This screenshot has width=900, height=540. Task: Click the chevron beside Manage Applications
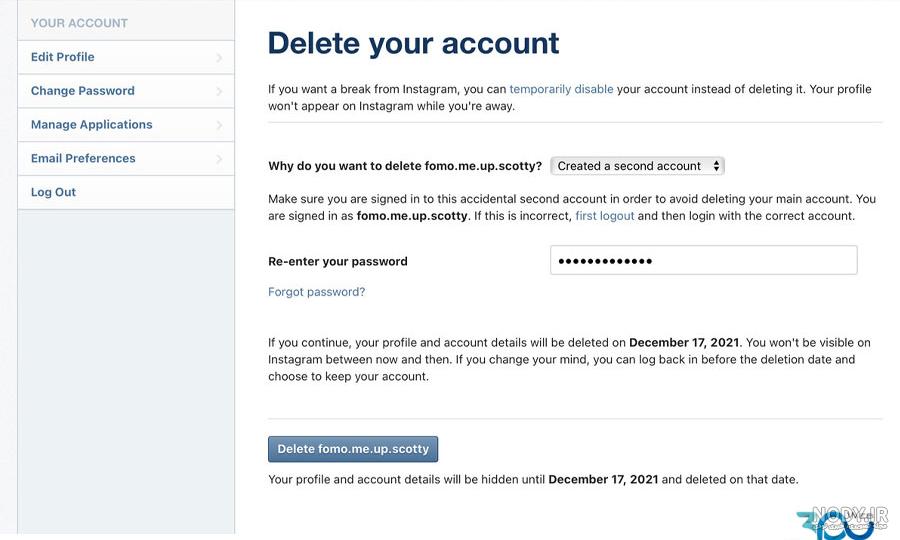click(x=219, y=125)
